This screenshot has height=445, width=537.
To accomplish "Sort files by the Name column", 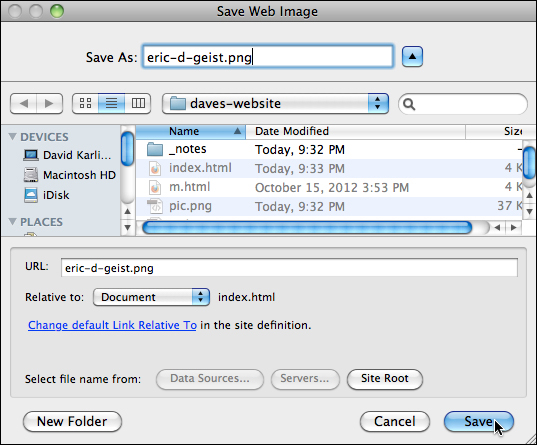I will (x=191, y=131).
